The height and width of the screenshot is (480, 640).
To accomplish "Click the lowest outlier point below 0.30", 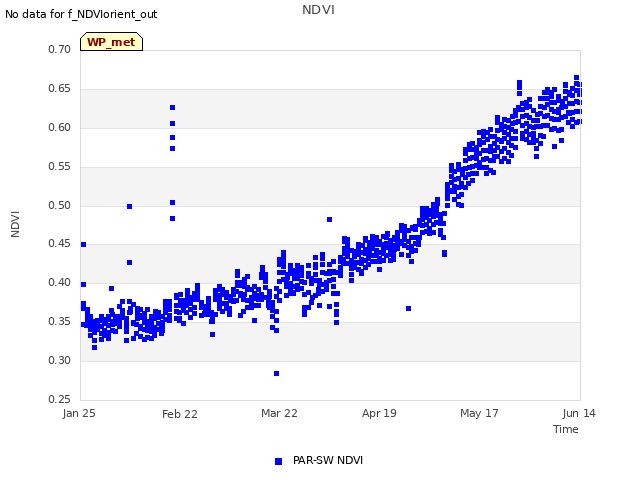I will pyautogui.click(x=276, y=373).
